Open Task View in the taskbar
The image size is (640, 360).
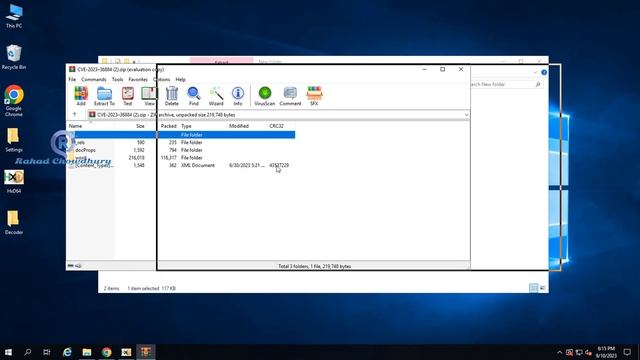coord(47,352)
